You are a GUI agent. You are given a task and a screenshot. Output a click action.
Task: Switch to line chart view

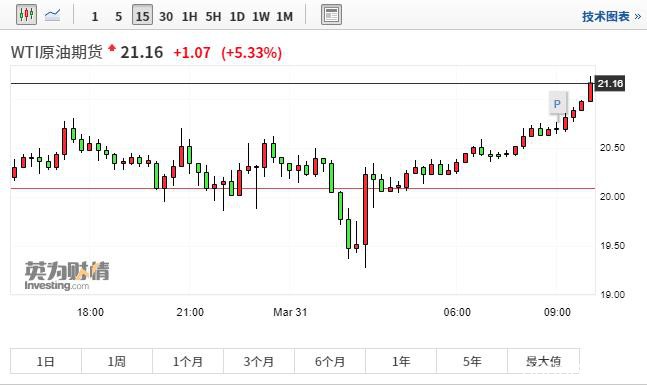tap(52, 15)
